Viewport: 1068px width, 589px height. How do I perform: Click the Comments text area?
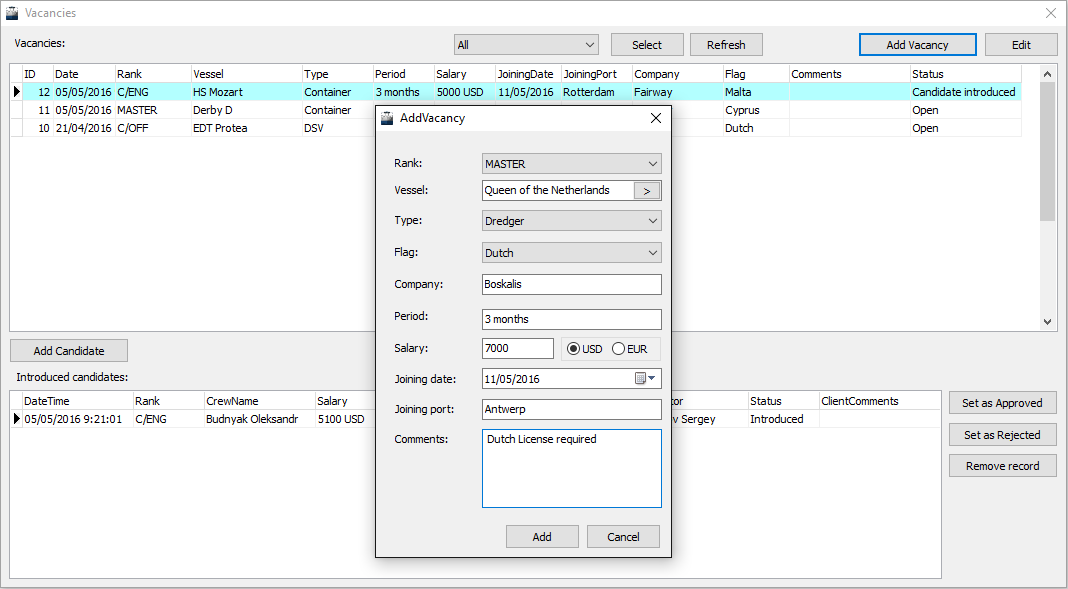(571, 468)
